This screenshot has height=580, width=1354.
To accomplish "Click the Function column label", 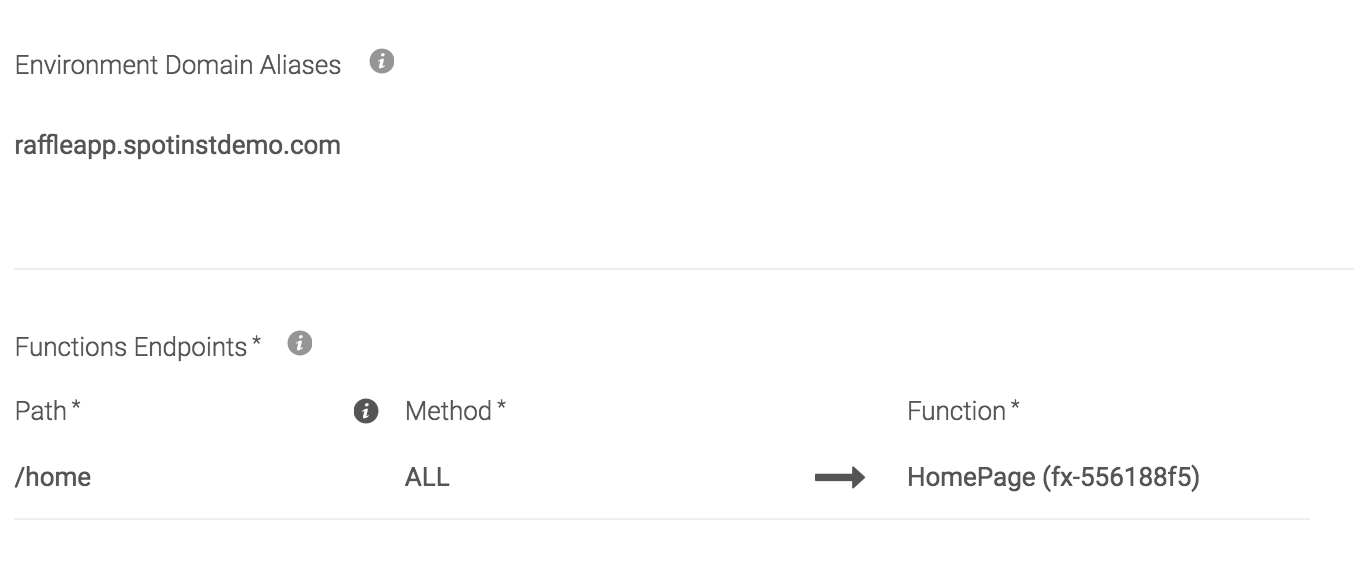I will tap(956, 411).
